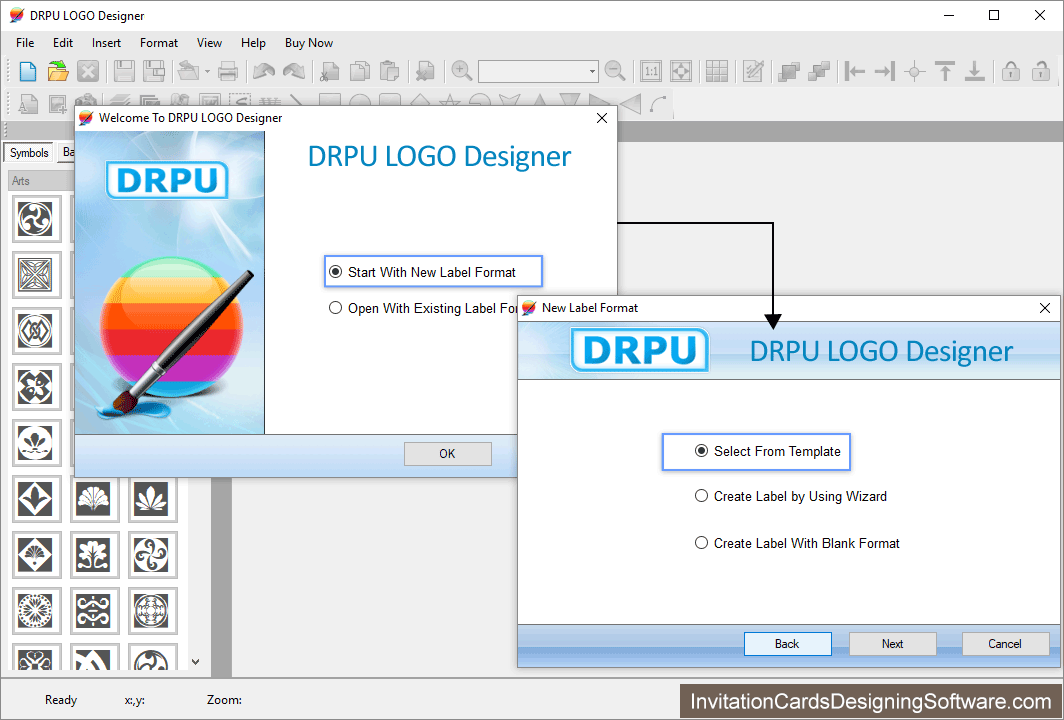Image resolution: width=1064 pixels, height=720 pixels.
Task: Click the Arts category header
Action: pos(41,181)
